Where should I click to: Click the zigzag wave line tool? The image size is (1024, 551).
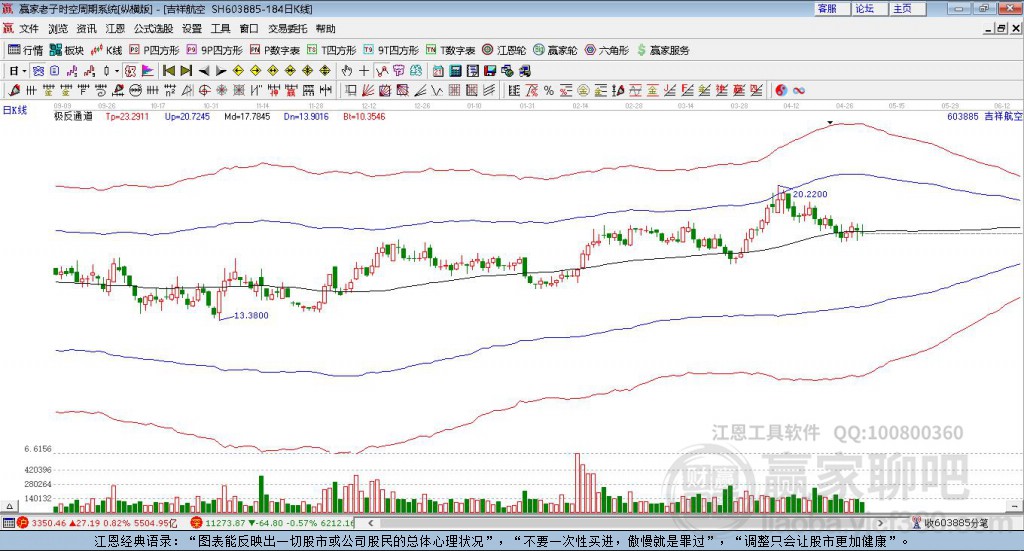pyautogui.click(x=437, y=90)
